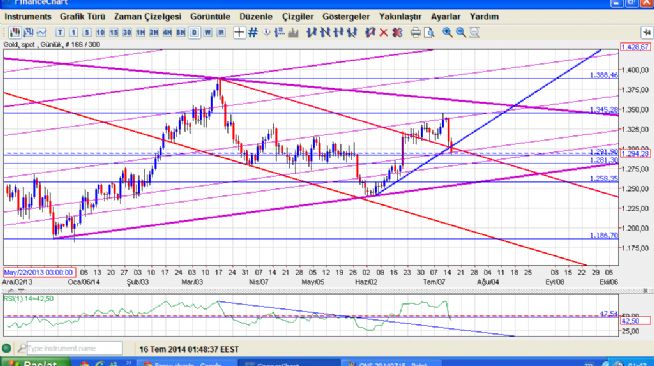
Task: Switch to the line chart icon
Action: (x=41, y=33)
